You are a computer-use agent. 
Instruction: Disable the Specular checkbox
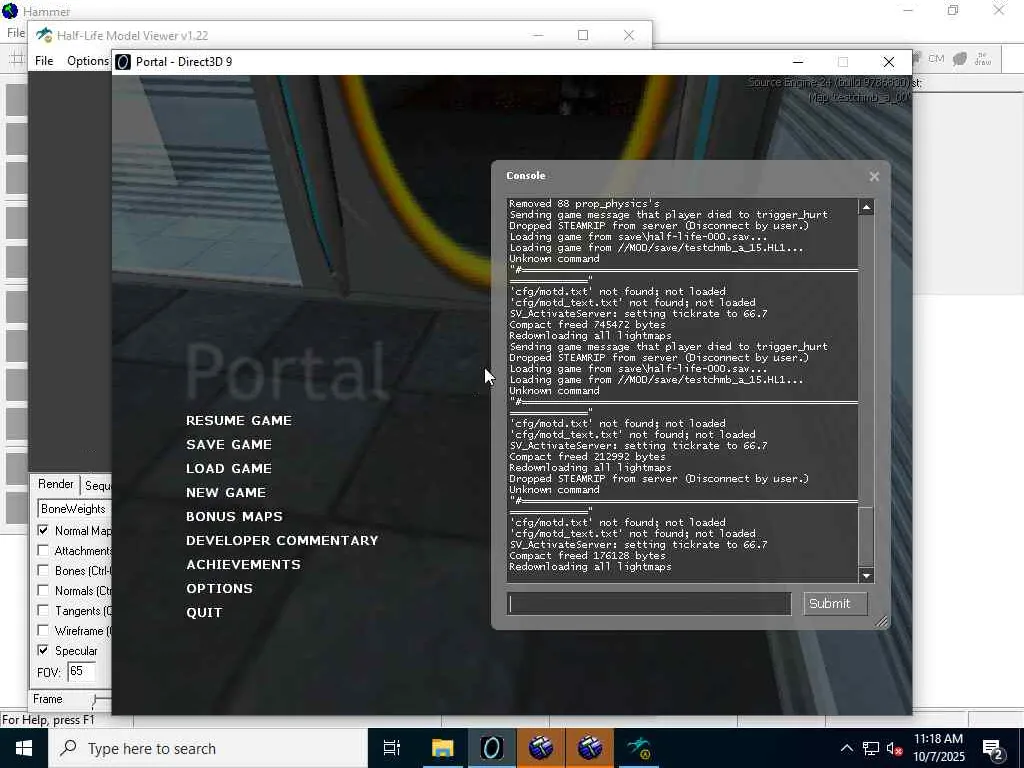click(43, 650)
